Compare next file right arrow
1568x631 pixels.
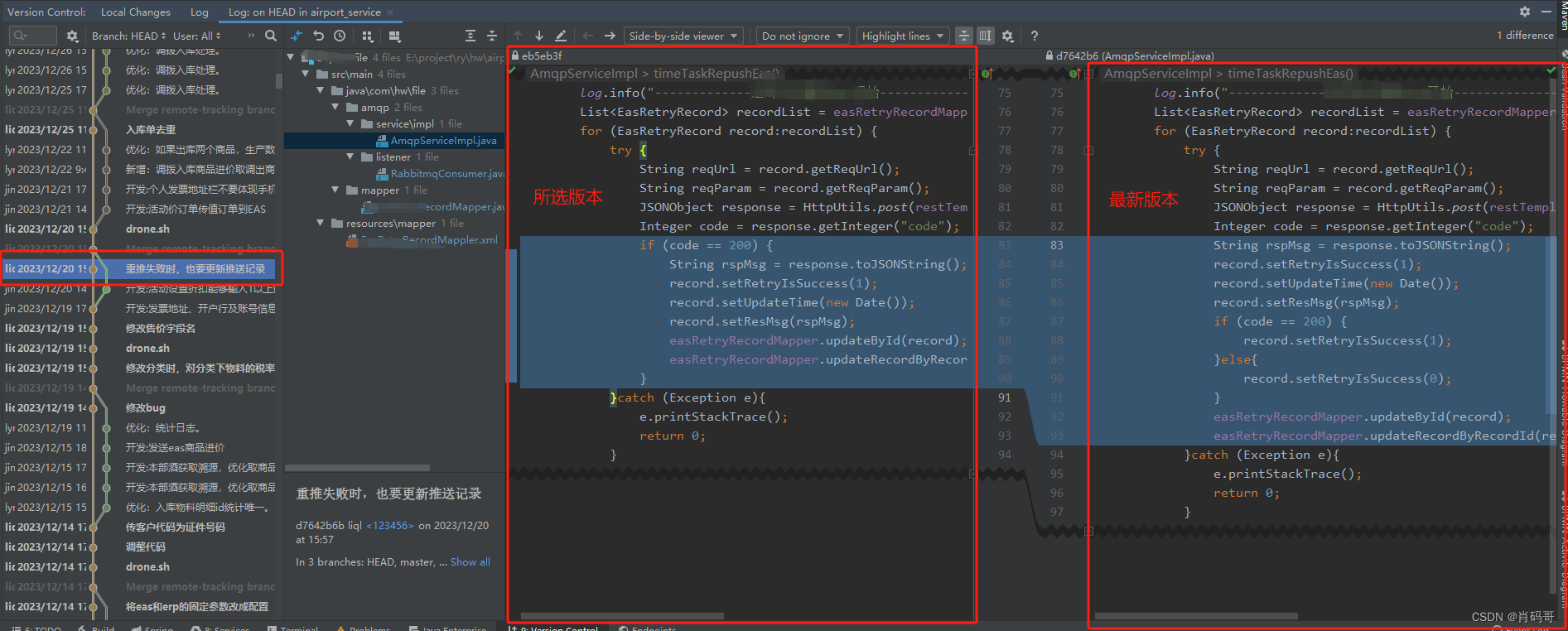point(610,36)
